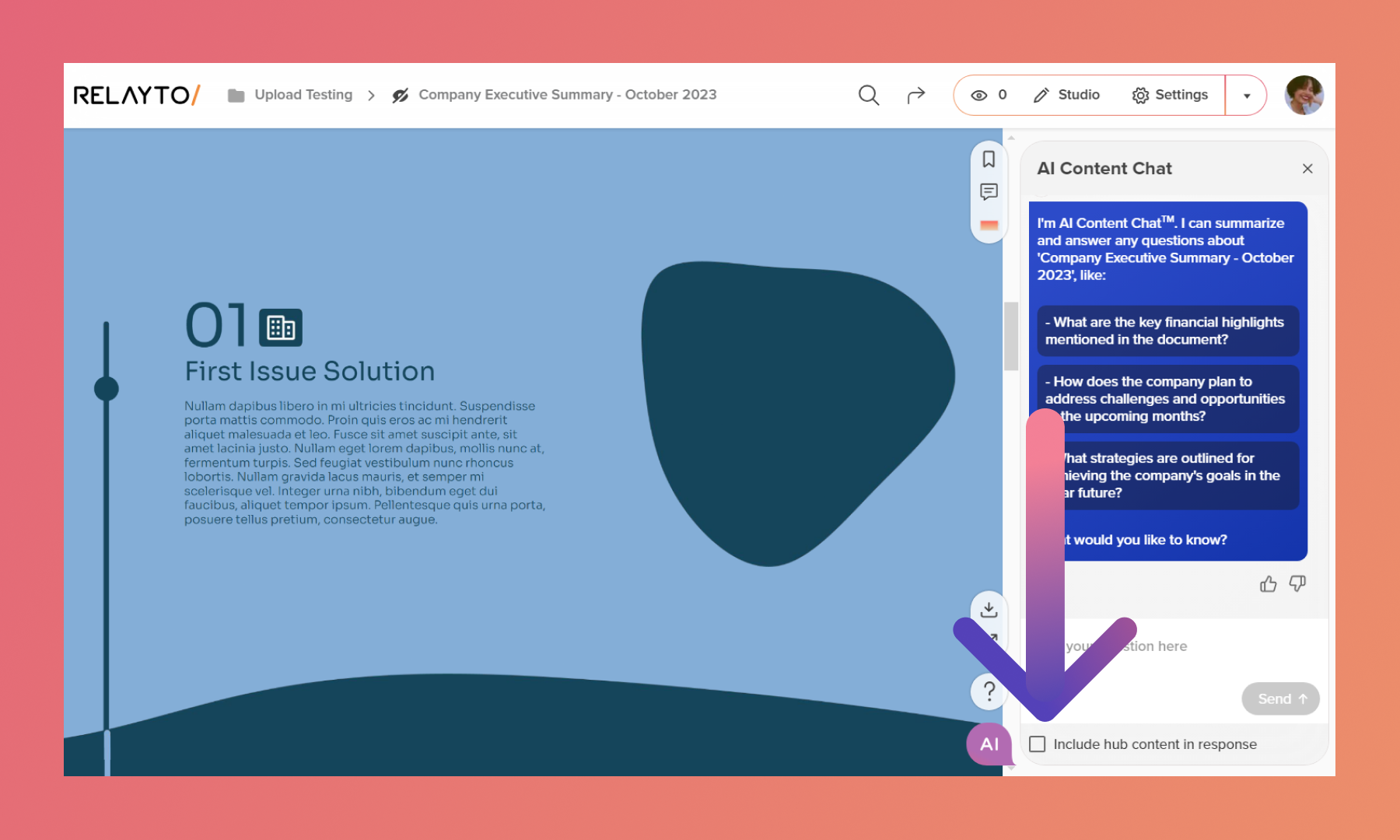This screenshot has width=1400, height=840.
Task: Click the hidden-visibility icon beside document title
Action: [401, 96]
